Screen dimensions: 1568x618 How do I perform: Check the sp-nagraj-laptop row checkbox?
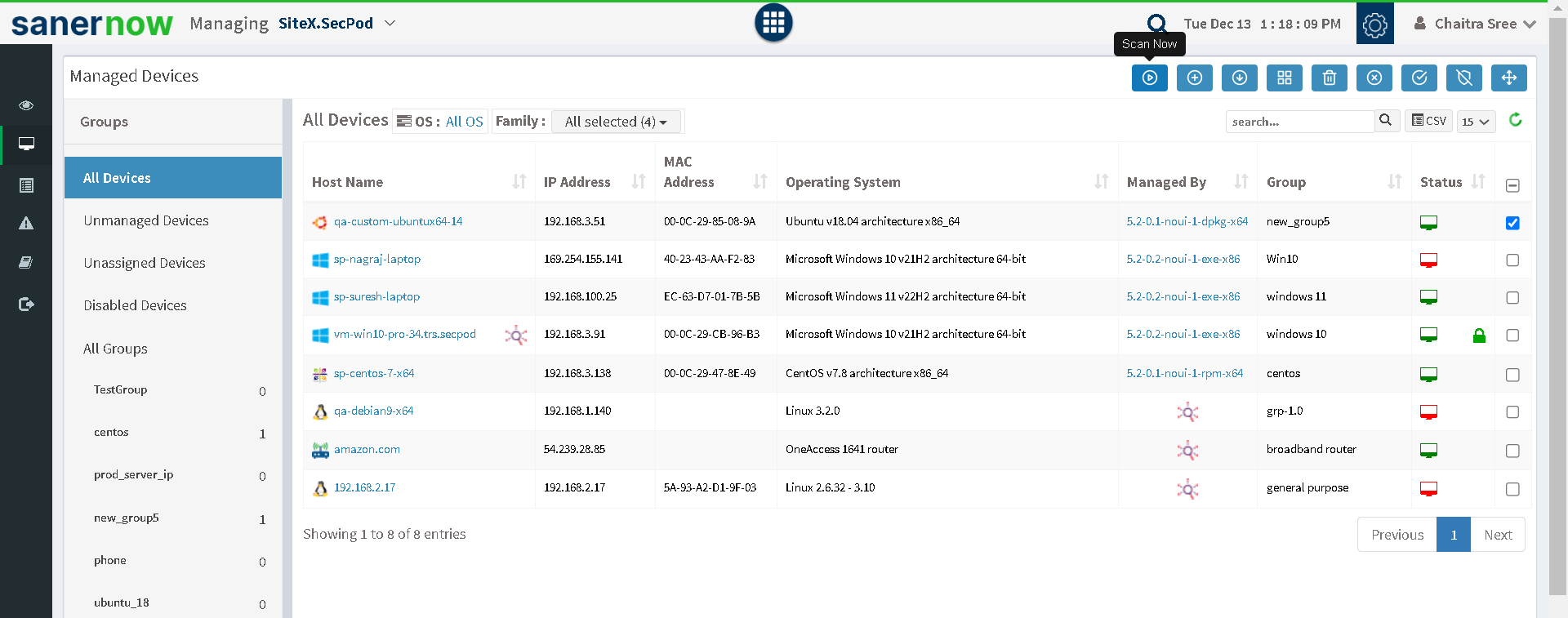coord(1512,260)
